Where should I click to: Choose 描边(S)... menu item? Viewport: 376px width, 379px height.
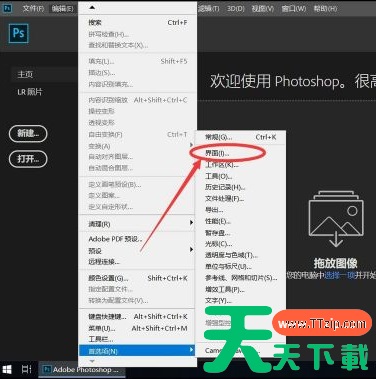click(x=137, y=73)
